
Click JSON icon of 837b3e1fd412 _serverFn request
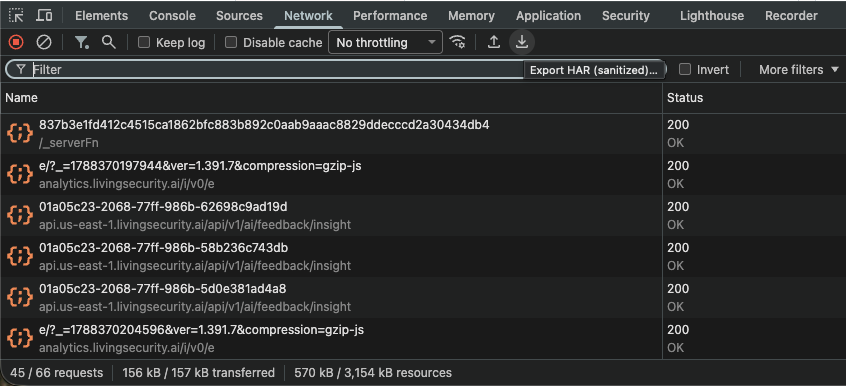click(x=19, y=133)
